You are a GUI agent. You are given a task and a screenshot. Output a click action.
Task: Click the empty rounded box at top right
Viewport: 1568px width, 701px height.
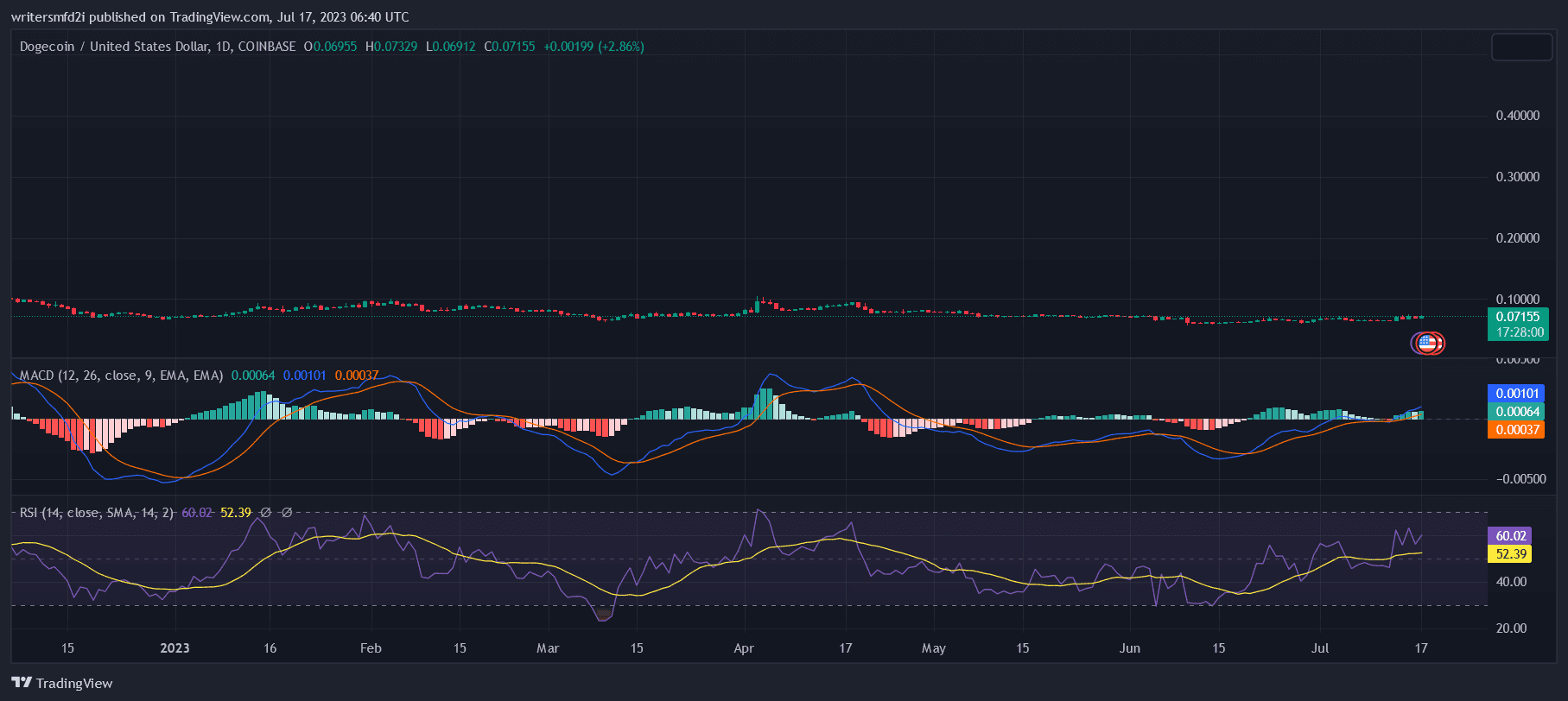coord(1521,47)
